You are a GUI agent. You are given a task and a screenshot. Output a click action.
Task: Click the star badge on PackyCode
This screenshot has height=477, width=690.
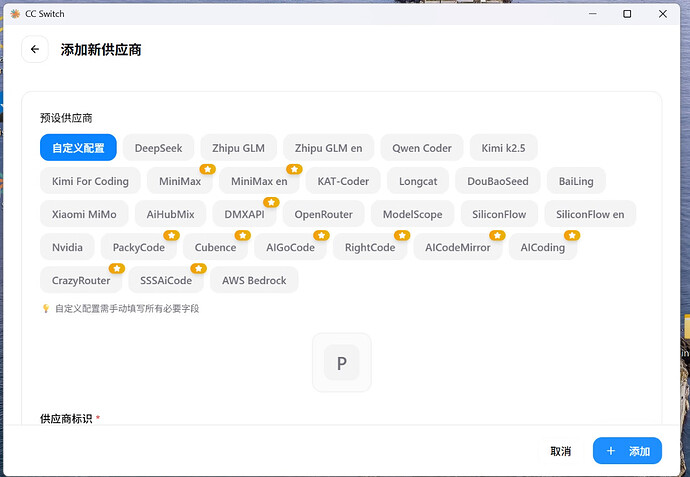pos(172,235)
